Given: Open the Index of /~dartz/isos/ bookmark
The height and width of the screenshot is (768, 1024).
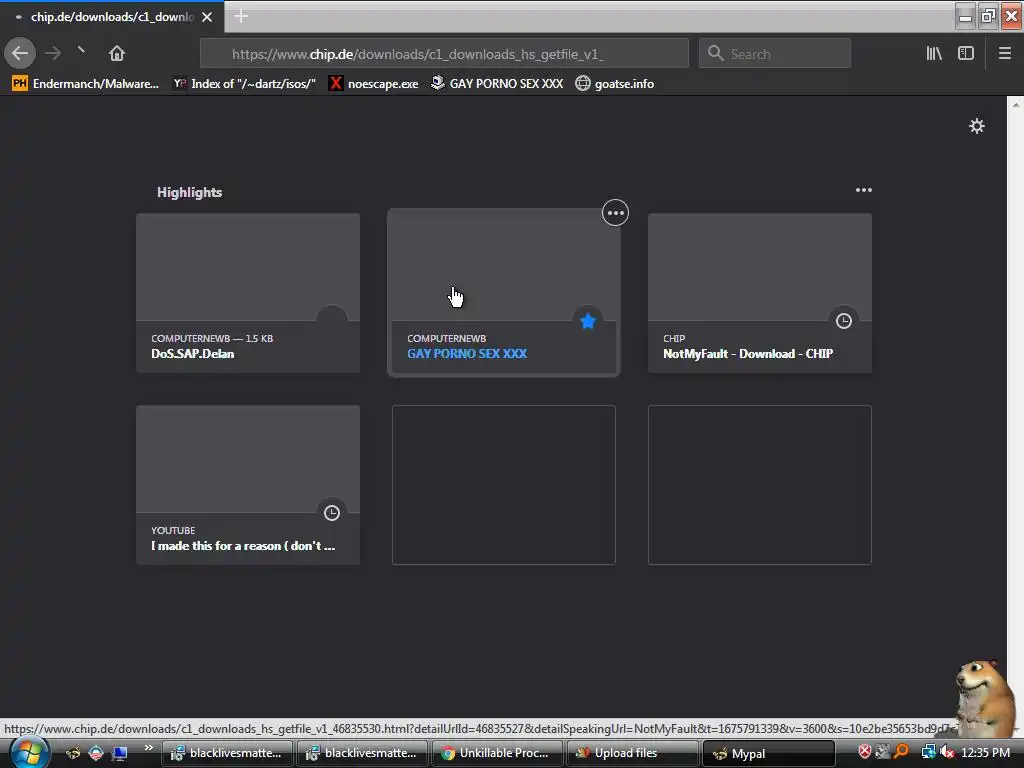Looking at the screenshot, I should [244, 84].
